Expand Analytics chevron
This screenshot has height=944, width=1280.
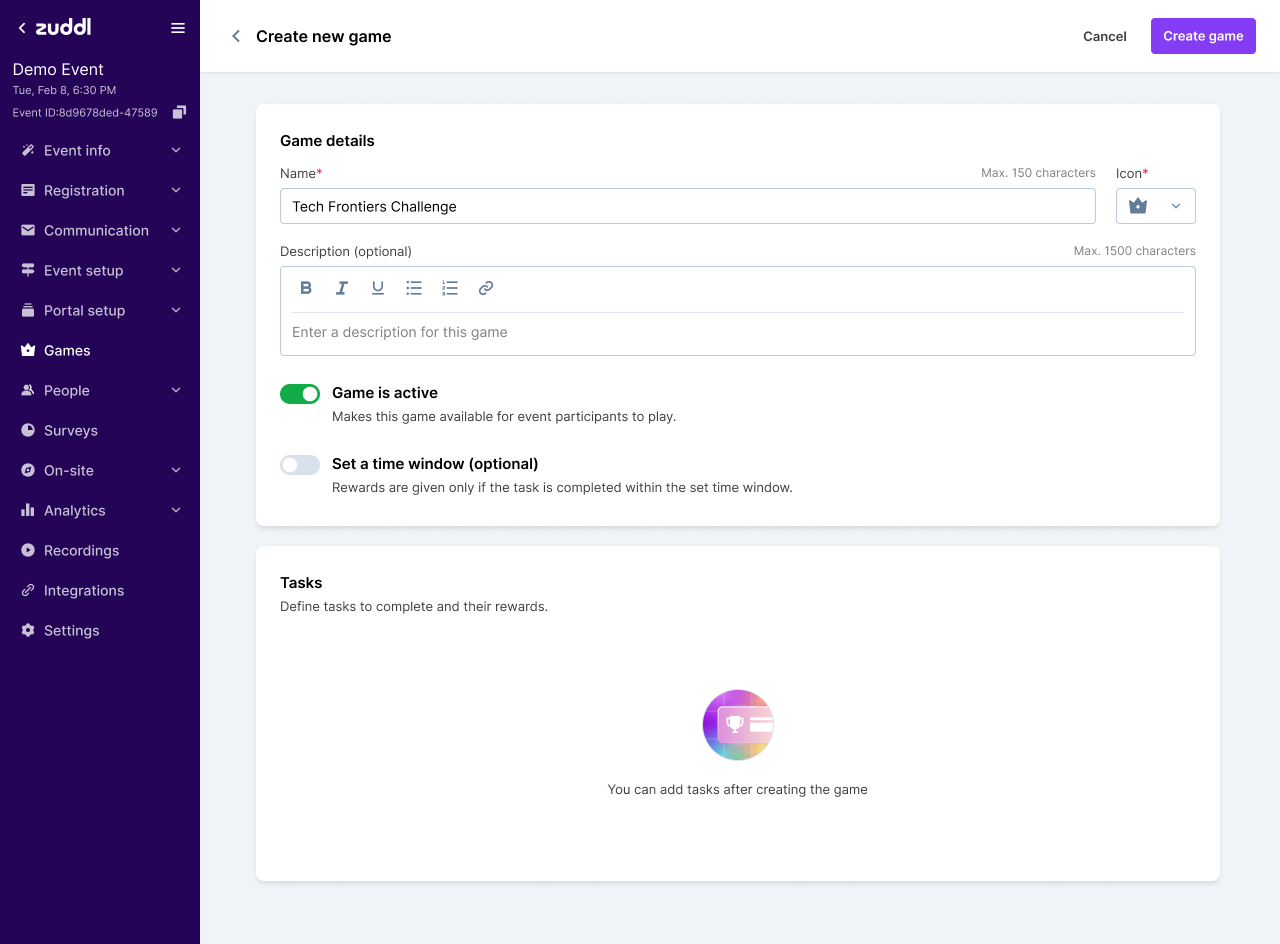click(176, 510)
